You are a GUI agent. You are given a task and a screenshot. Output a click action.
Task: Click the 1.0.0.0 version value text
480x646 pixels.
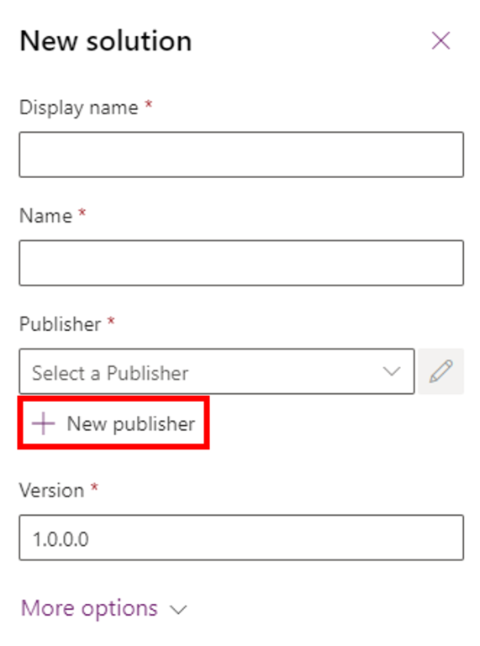(61, 539)
